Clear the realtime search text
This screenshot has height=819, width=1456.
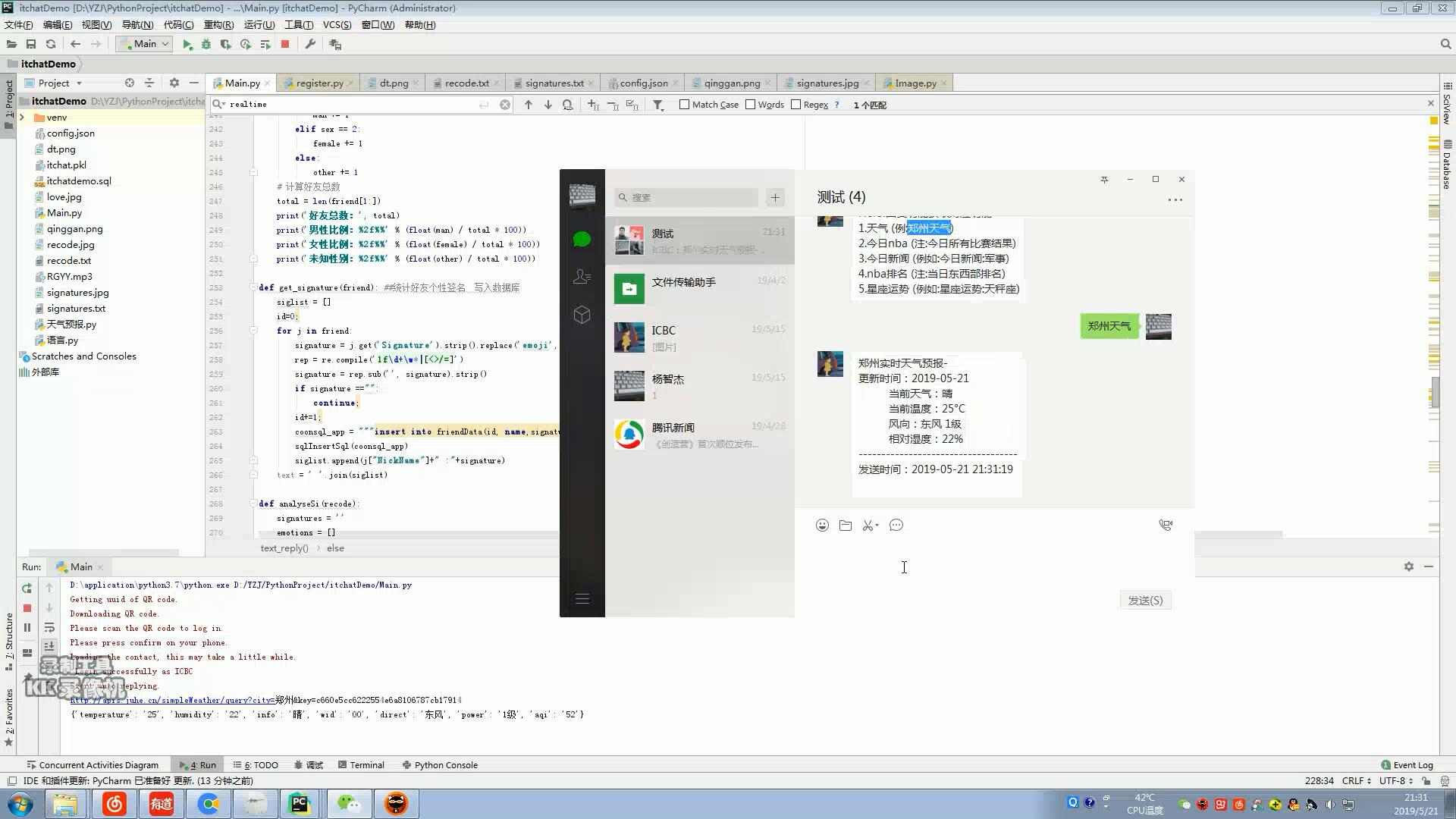[x=505, y=105]
